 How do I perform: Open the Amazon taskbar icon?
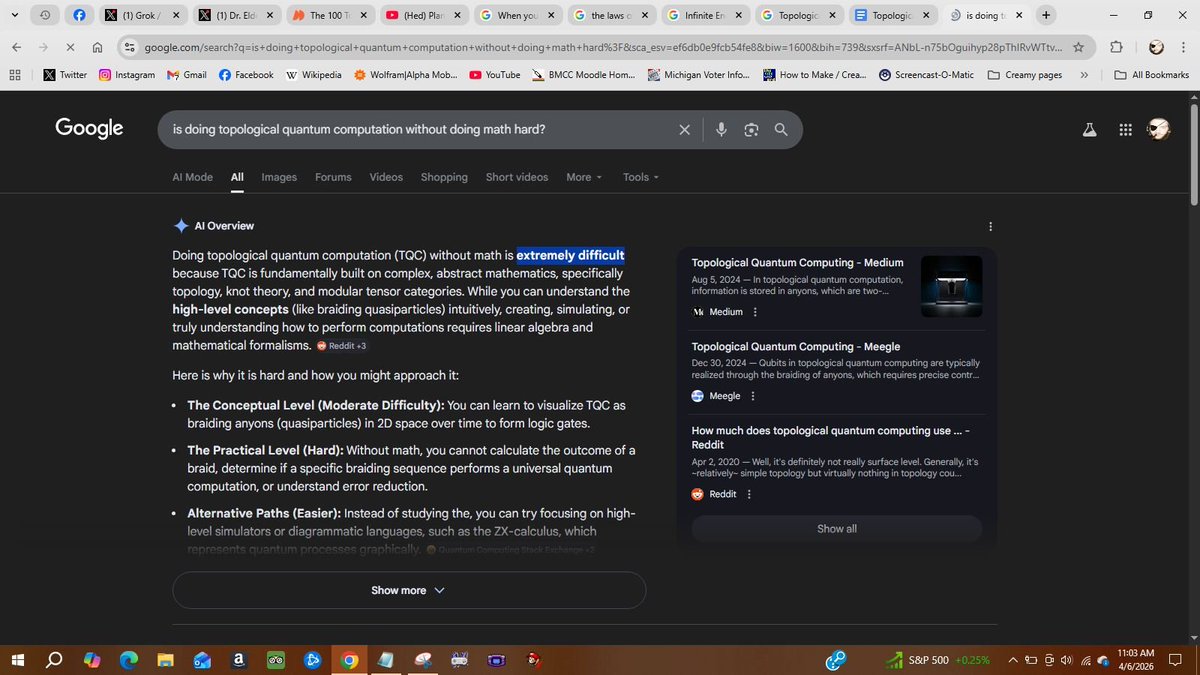239,660
